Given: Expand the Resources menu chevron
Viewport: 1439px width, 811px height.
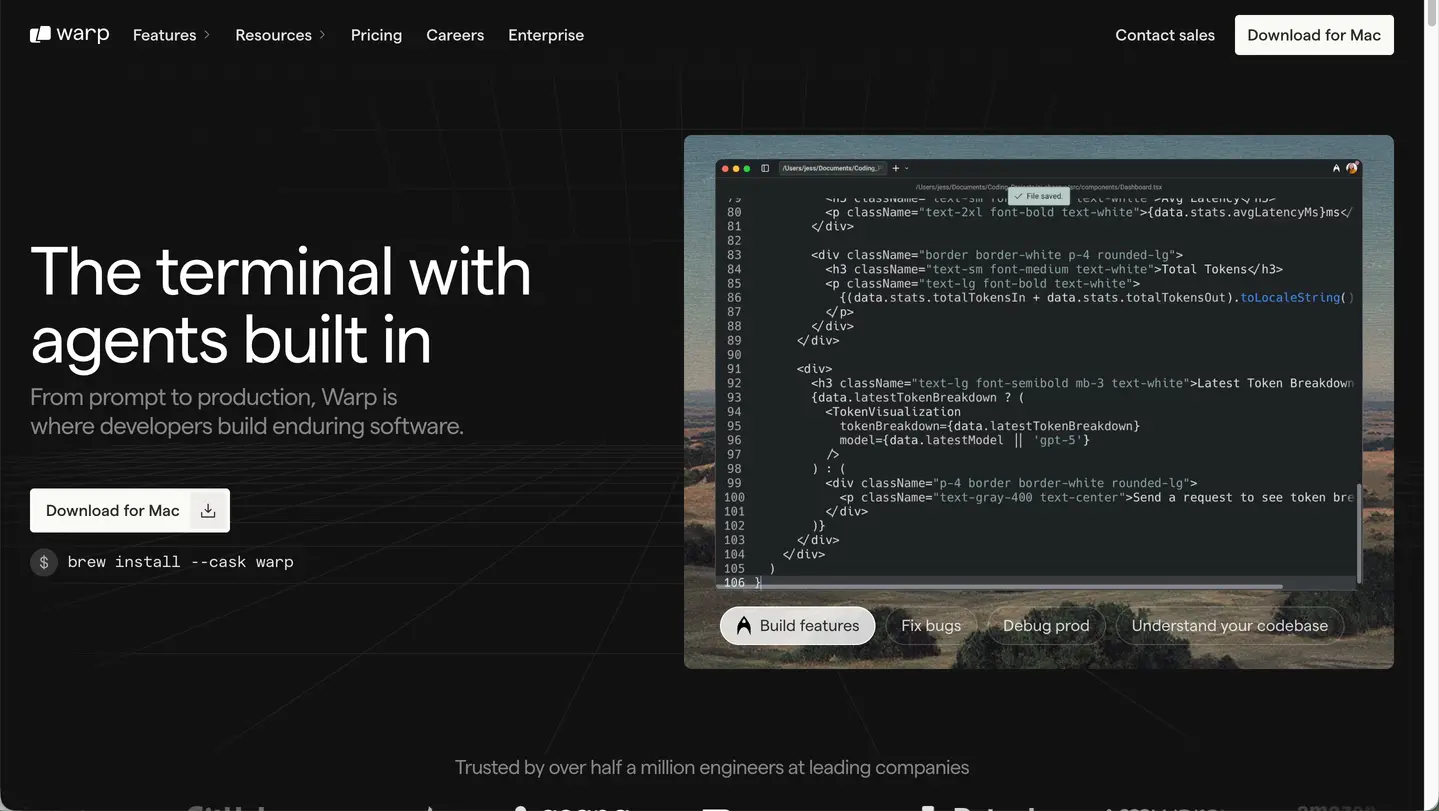Looking at the screenshot, I should point(322,35).
